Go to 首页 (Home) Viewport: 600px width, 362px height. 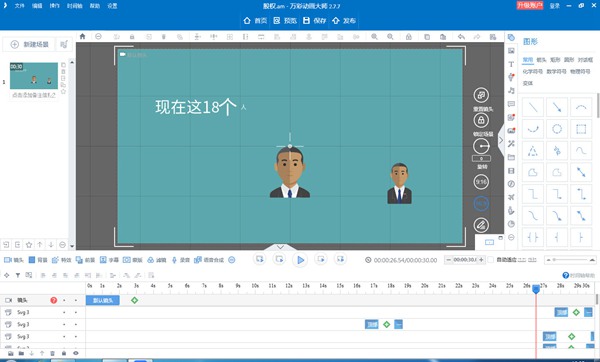coord(255,21)
